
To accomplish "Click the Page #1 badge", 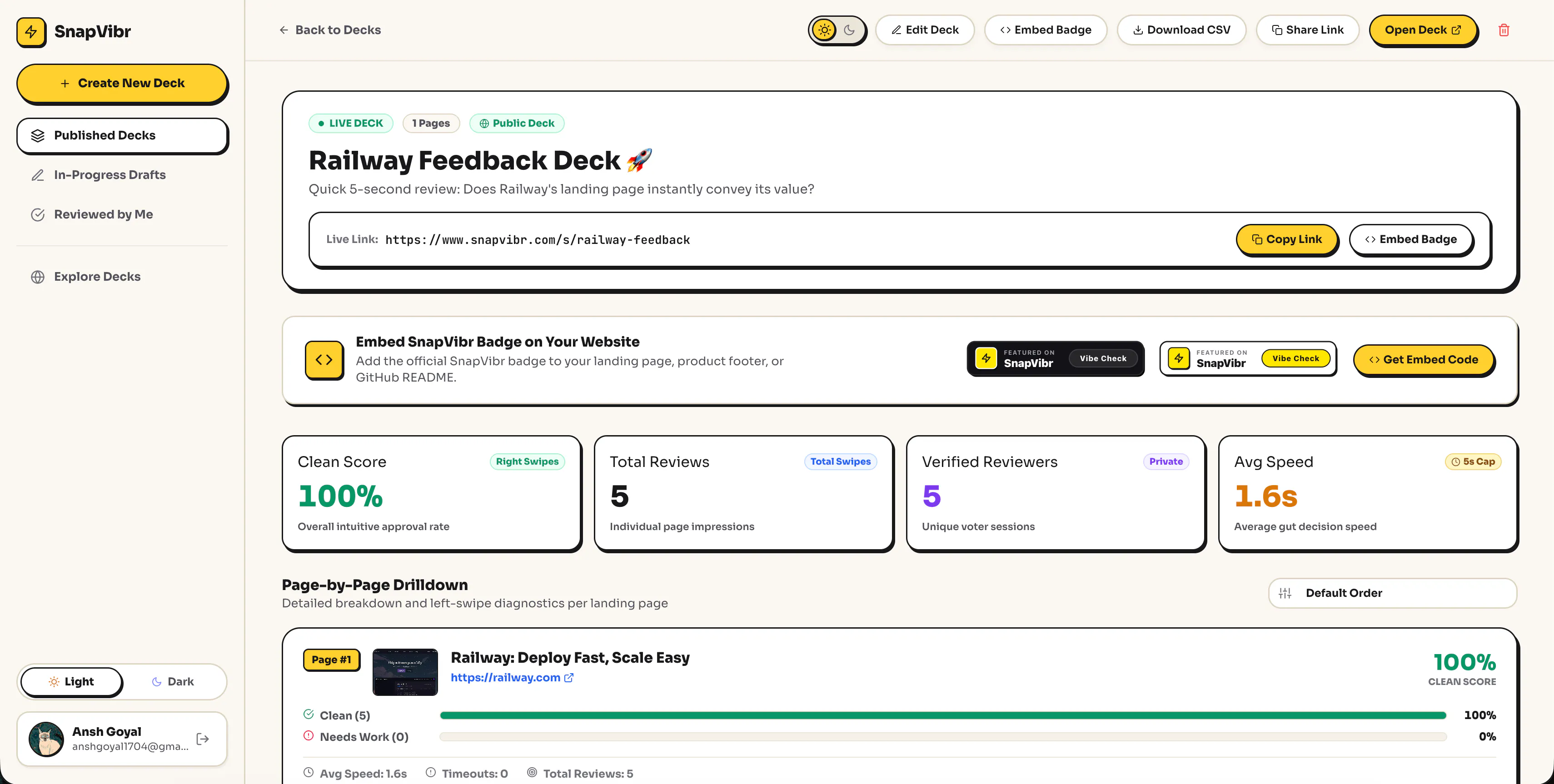I will pyautogui.click(x=331, y=660).
